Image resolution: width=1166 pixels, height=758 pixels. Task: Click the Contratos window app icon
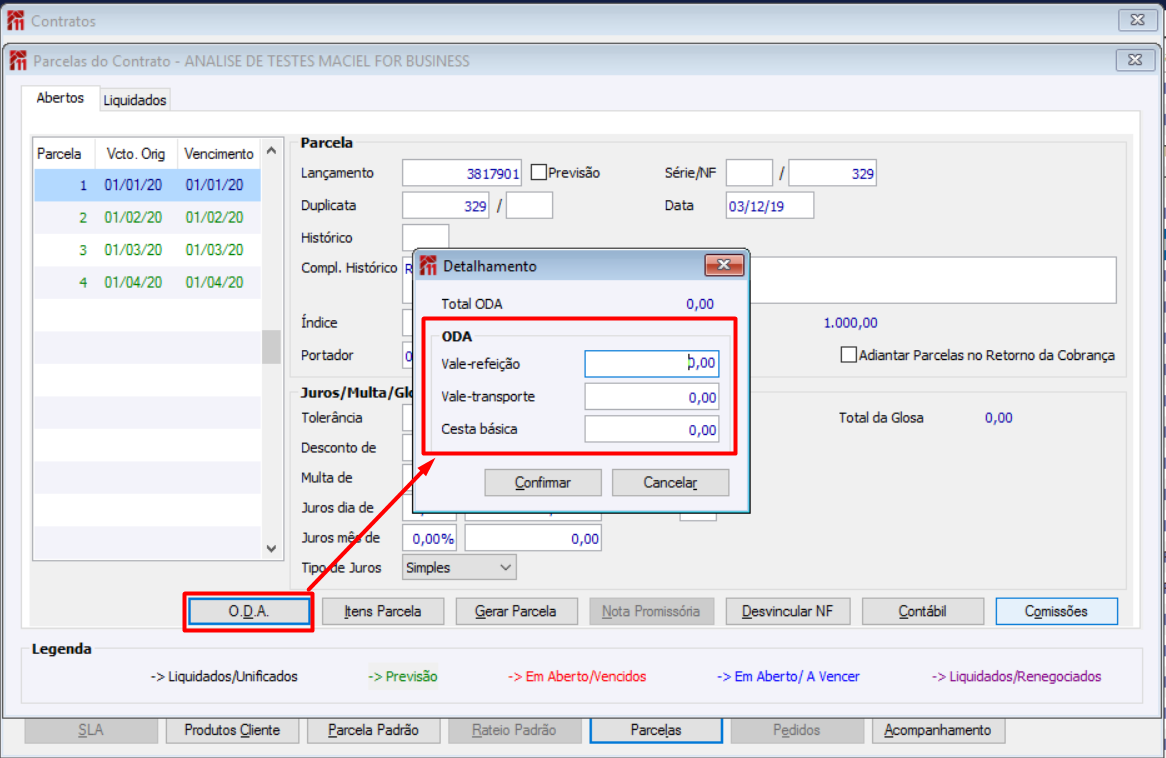pyautogui.click(x=15, y=20)
